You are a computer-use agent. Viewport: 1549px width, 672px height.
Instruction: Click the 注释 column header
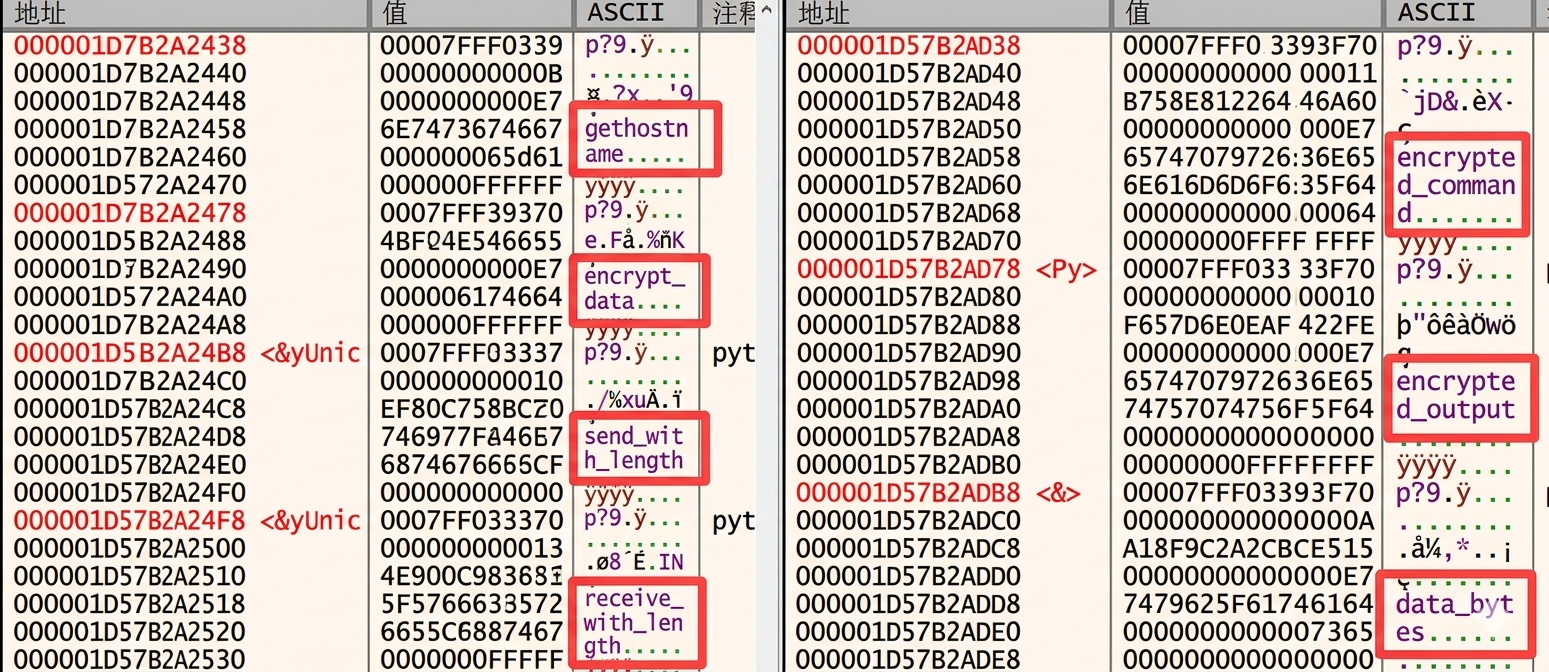tap(731, 13)
